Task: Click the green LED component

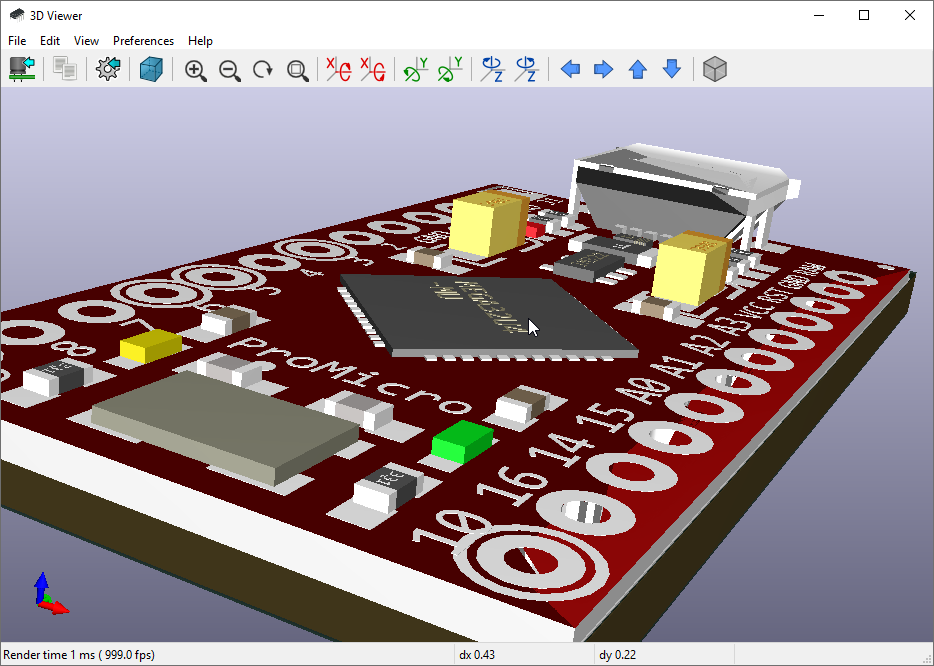Action: [463, 441]
